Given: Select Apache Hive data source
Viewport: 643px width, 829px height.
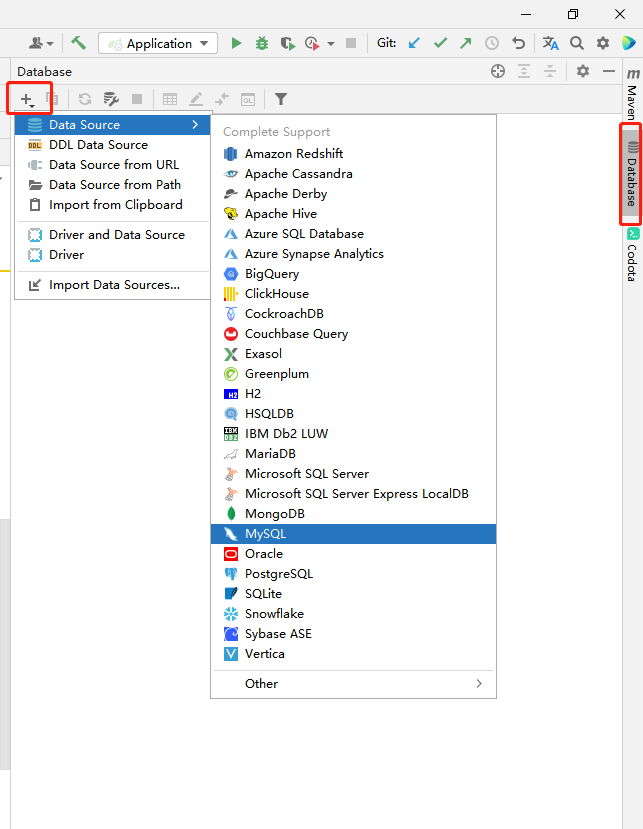Looking at the screenshot, I should point(353,214).
